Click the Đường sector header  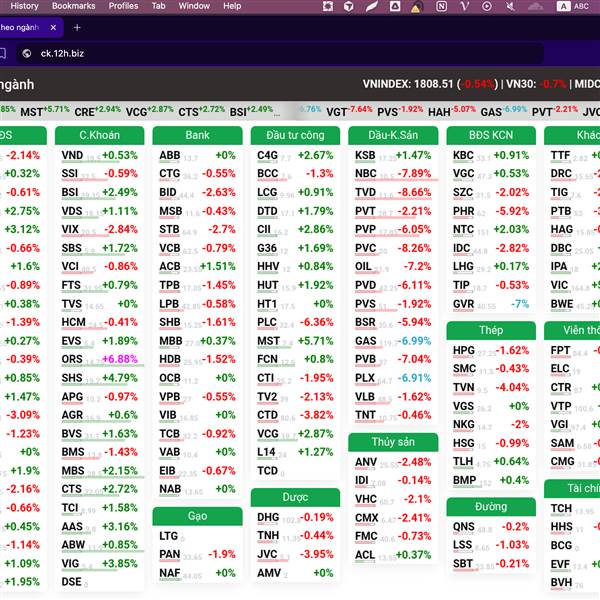click(491, 507)
